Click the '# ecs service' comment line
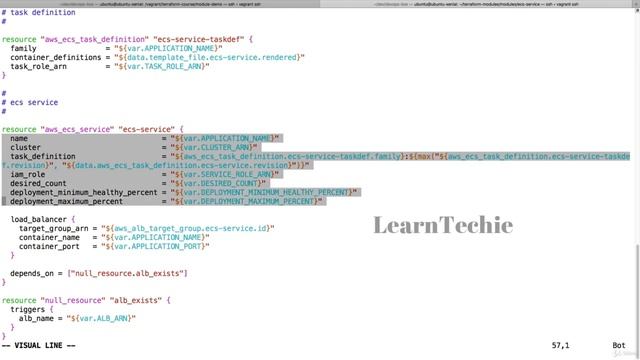The image size is (640, 360). point(30,102)
